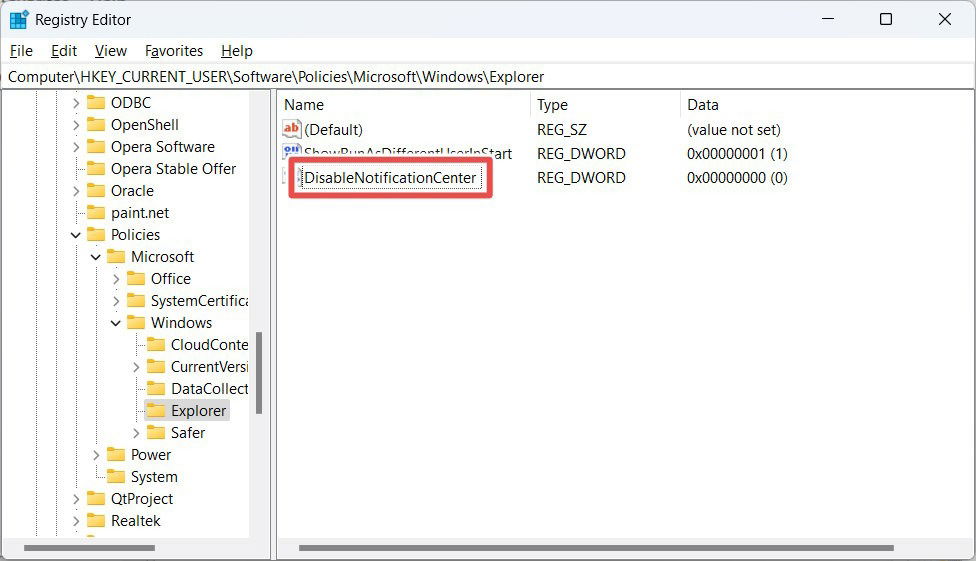Viewport: 976px width, 561px height.
Task: Click the Opera Stable Offer folder icon
Action: [x=96, y=169]
